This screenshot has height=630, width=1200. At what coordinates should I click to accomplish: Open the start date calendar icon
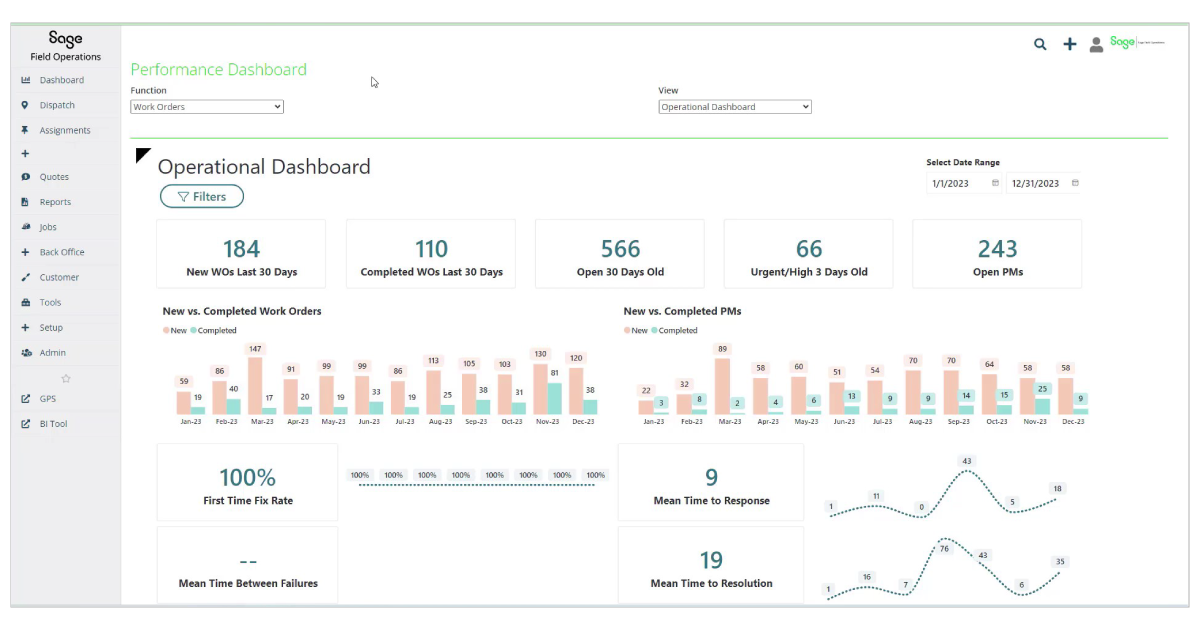pyautogui.click(x=995, y=183)
